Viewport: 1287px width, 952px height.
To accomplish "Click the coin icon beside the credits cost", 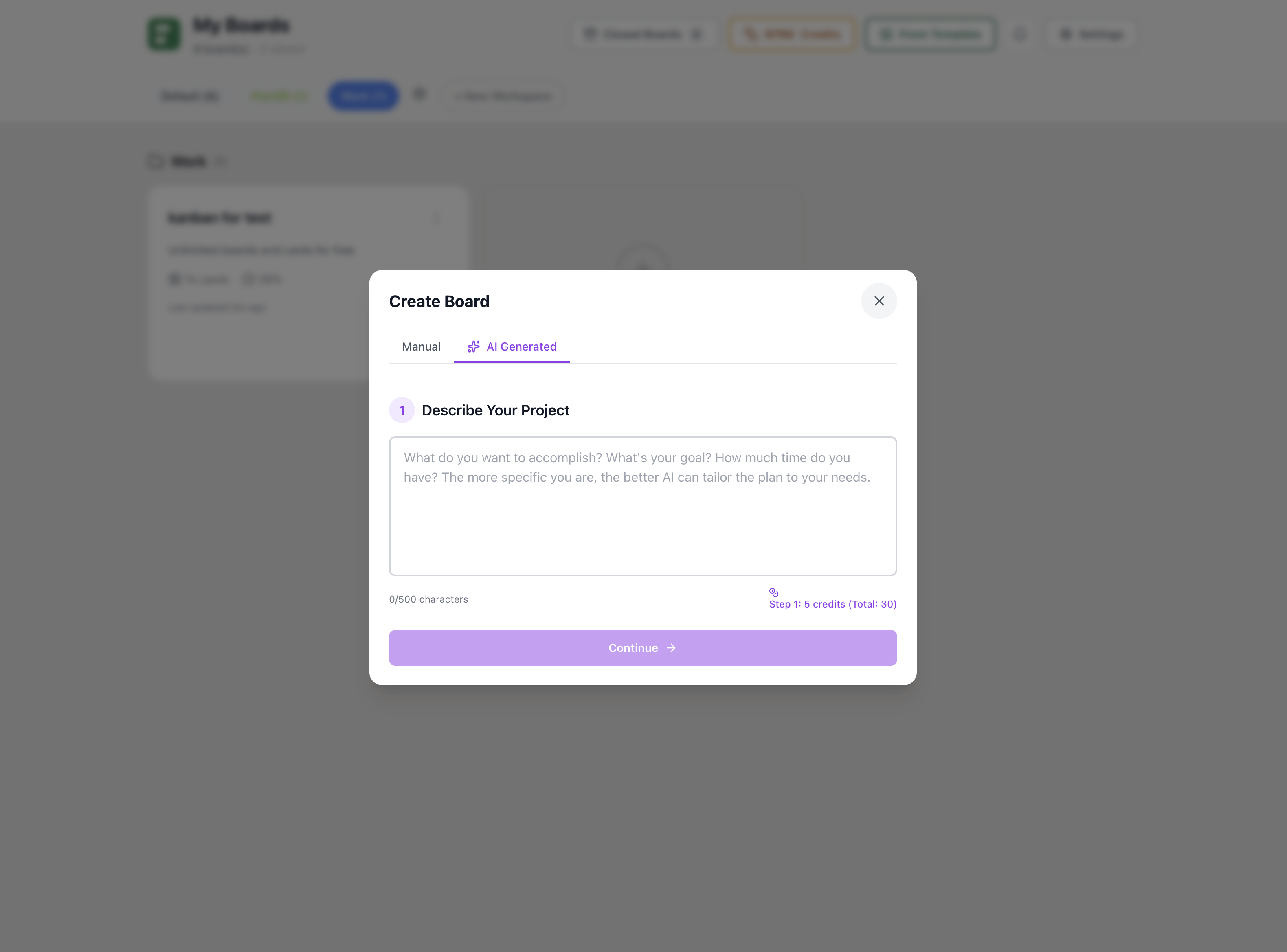I will 773,592.
